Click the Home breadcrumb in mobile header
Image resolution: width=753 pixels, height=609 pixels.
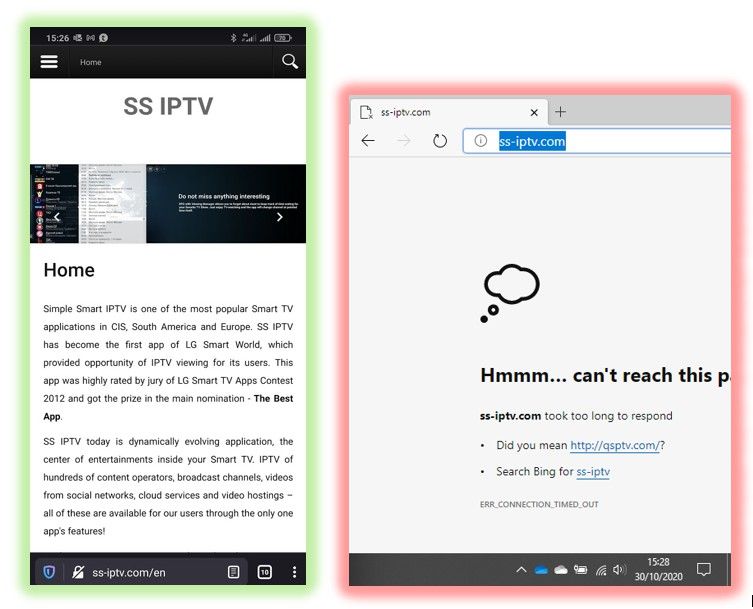pyautogui.click(x=91, y=62)
